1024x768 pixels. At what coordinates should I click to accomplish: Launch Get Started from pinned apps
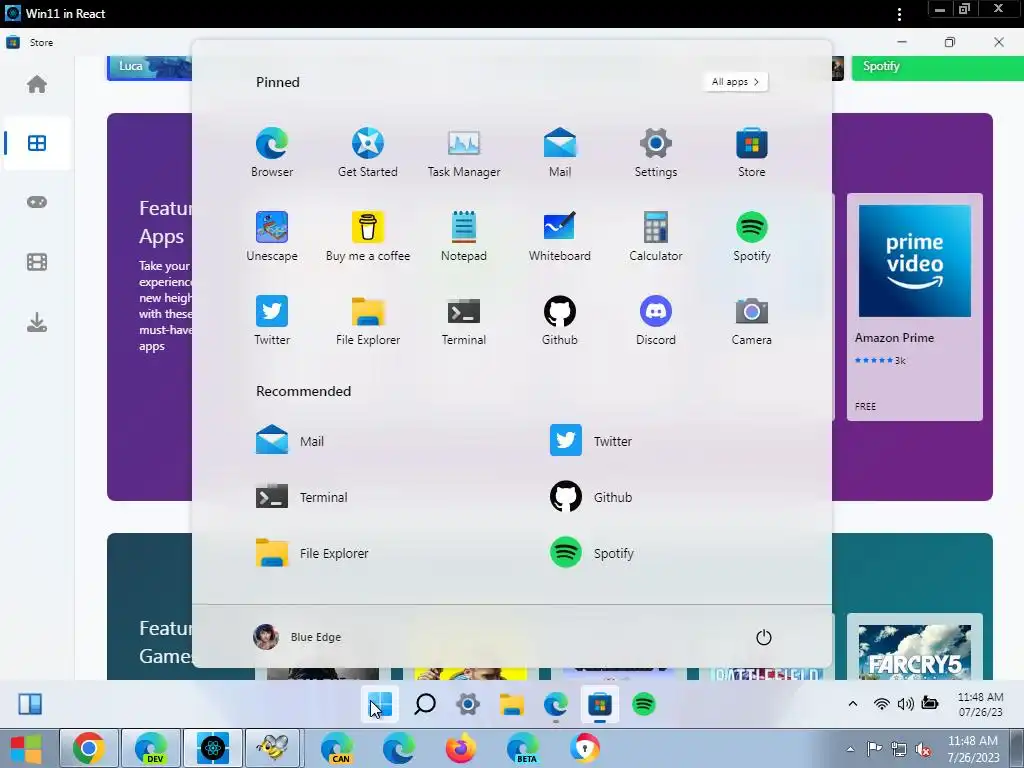368,153
